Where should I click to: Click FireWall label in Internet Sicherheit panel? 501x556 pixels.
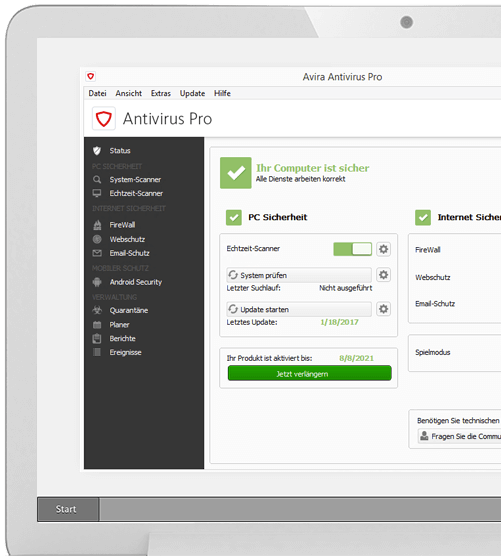click(428, 250)
